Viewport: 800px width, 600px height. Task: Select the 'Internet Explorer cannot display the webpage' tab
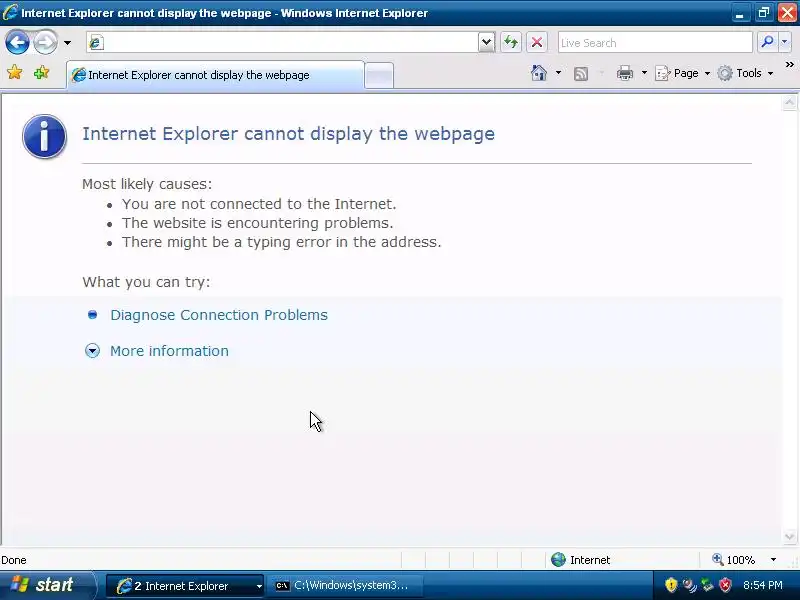point(215,75)
